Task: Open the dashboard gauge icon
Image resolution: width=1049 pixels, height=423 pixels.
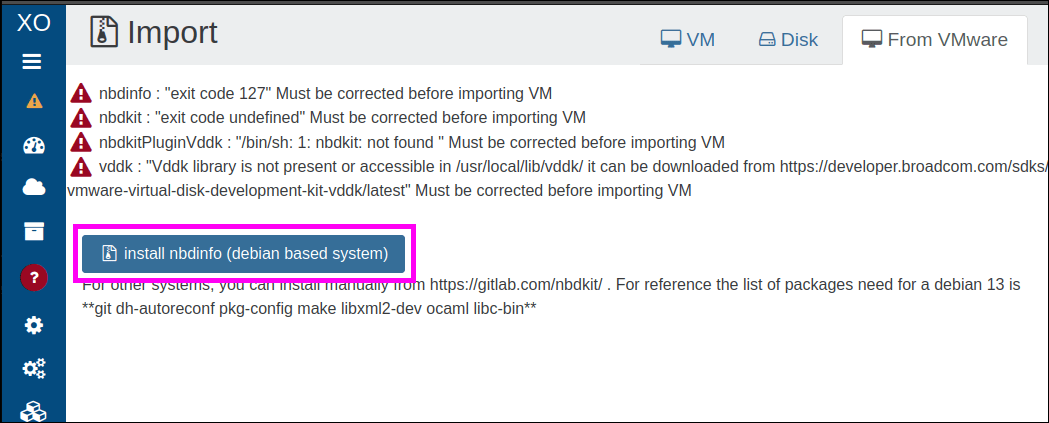Action: (x=33, y=145)
